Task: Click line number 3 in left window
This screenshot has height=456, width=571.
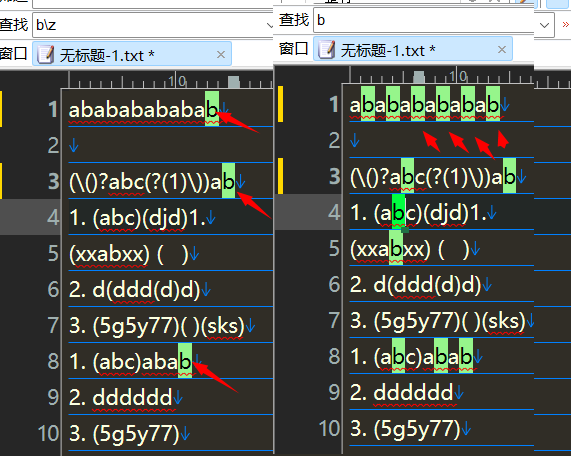Action: click(53, 181)
